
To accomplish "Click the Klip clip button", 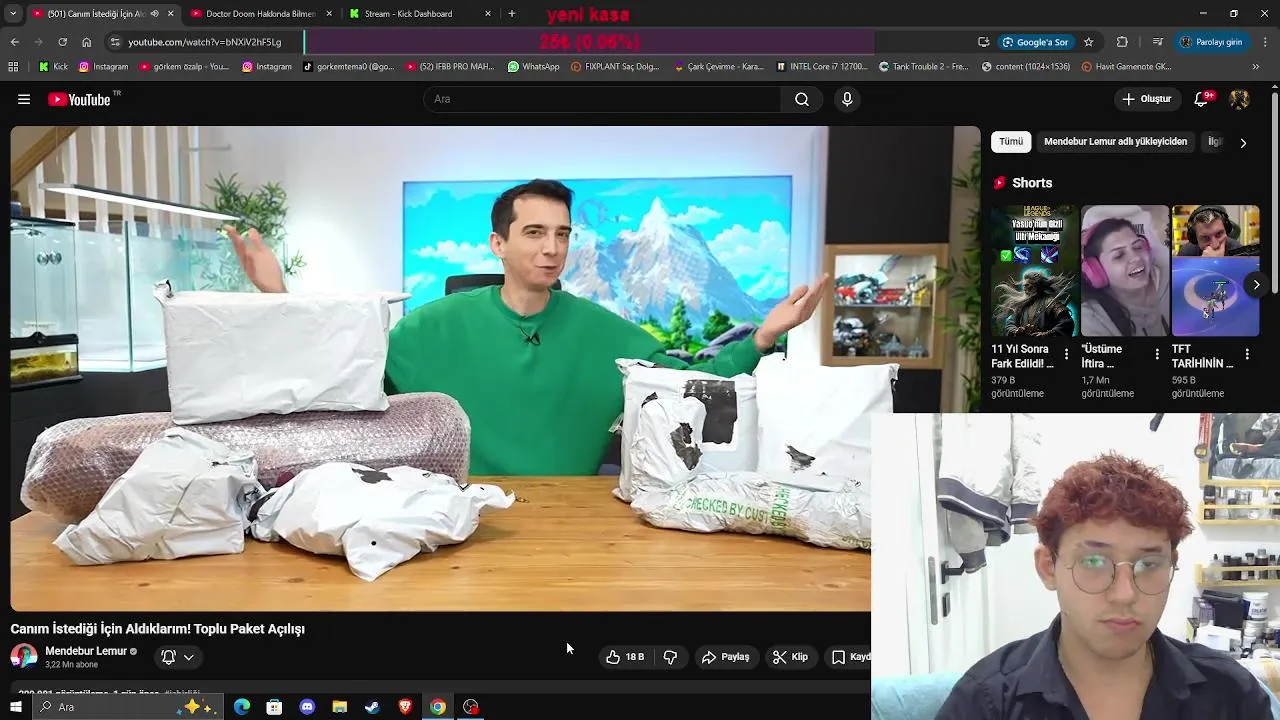I will click(x=790, y=657).
